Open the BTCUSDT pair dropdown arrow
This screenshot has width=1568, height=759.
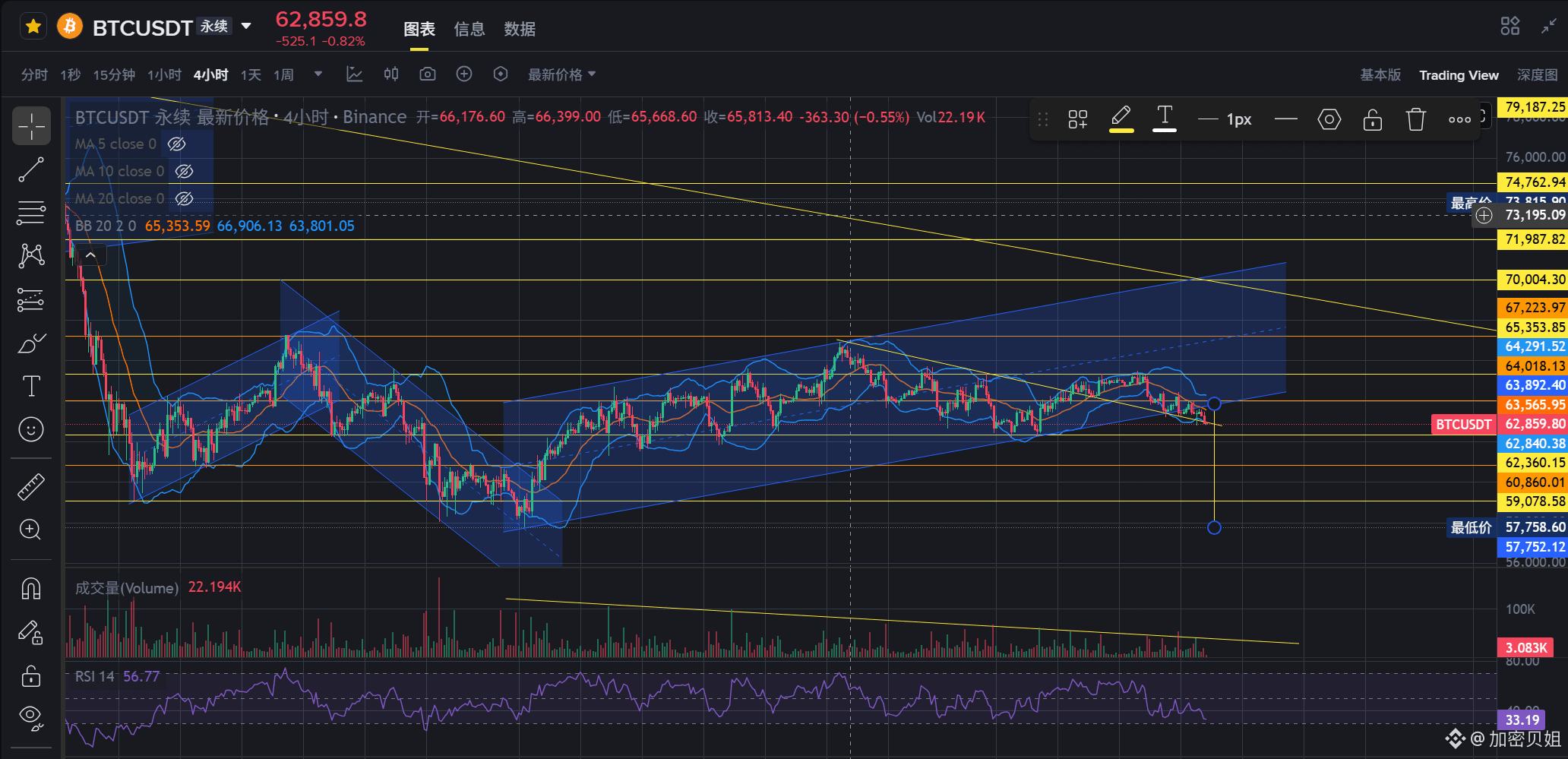pyautogui.click(x=246, y=27)
